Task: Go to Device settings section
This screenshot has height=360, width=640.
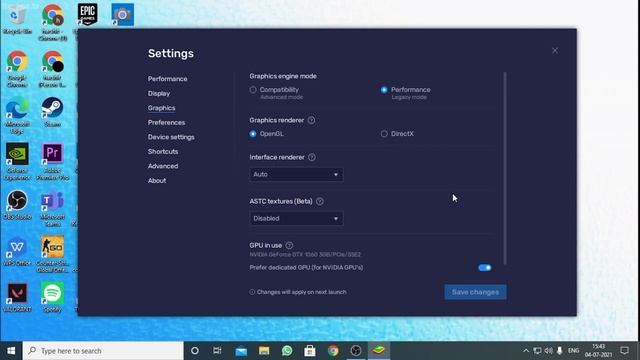Action: [x=171, y=137]
